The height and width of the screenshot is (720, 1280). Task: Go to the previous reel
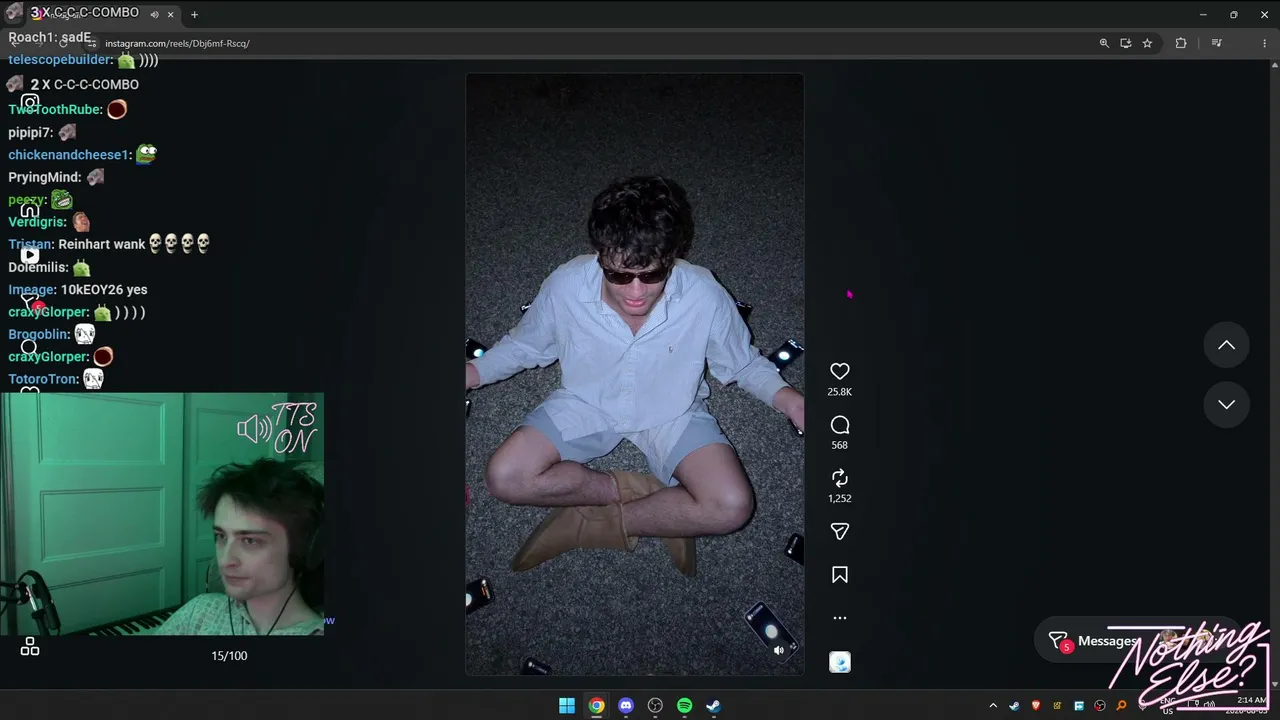pos(1226,345)
